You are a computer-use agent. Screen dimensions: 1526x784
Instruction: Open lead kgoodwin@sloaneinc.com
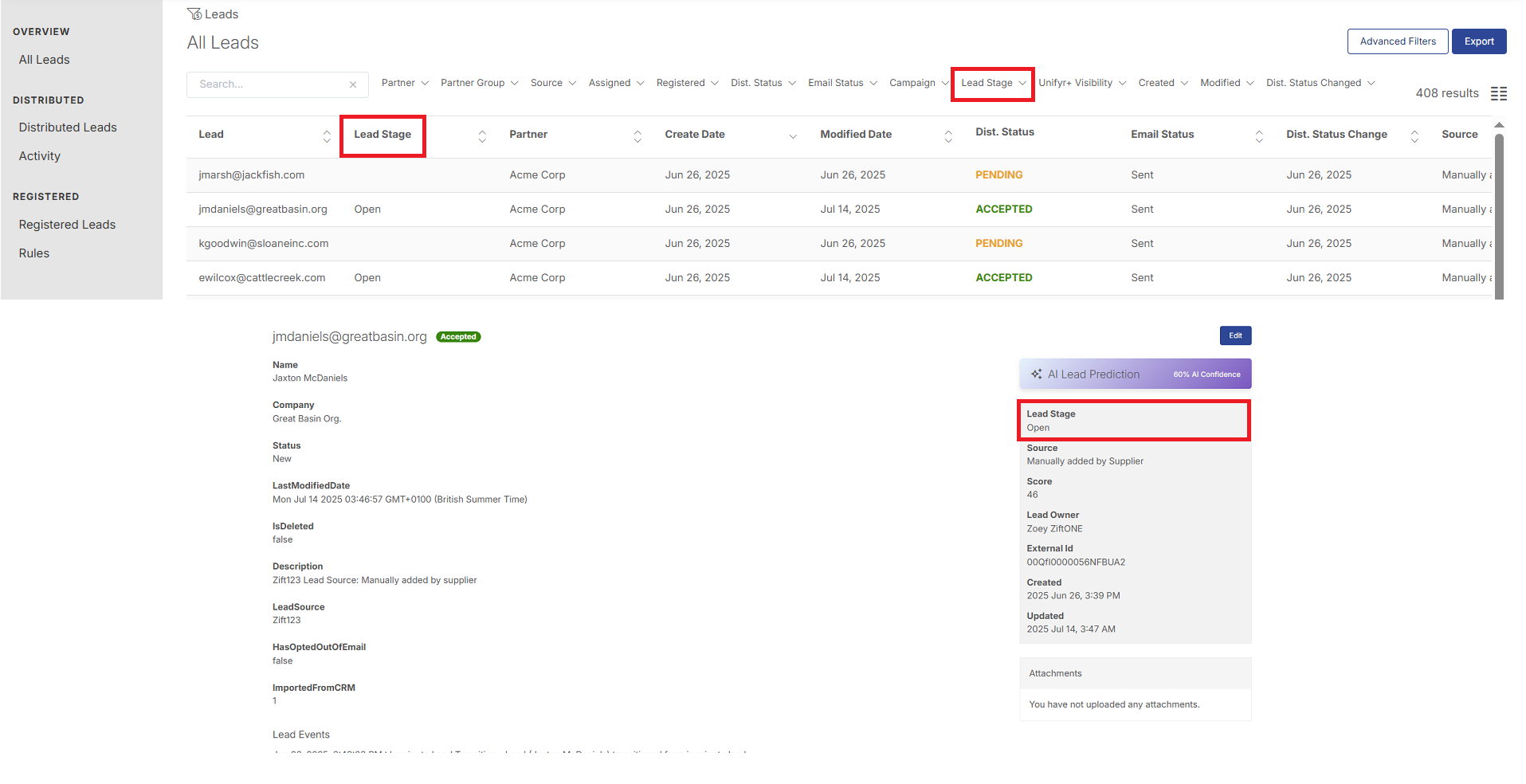264,244
